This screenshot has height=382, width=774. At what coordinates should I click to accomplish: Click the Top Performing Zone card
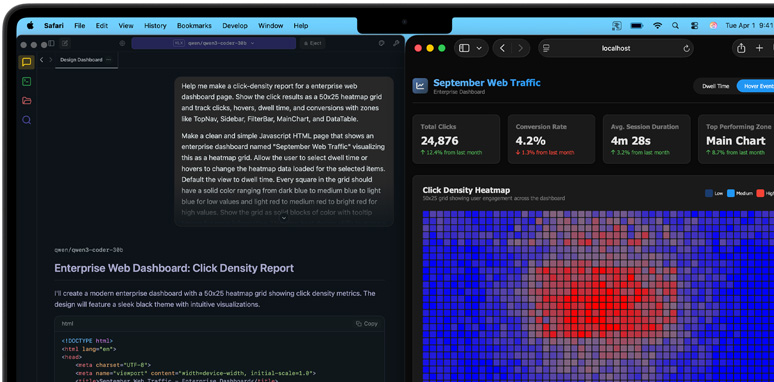736,139
